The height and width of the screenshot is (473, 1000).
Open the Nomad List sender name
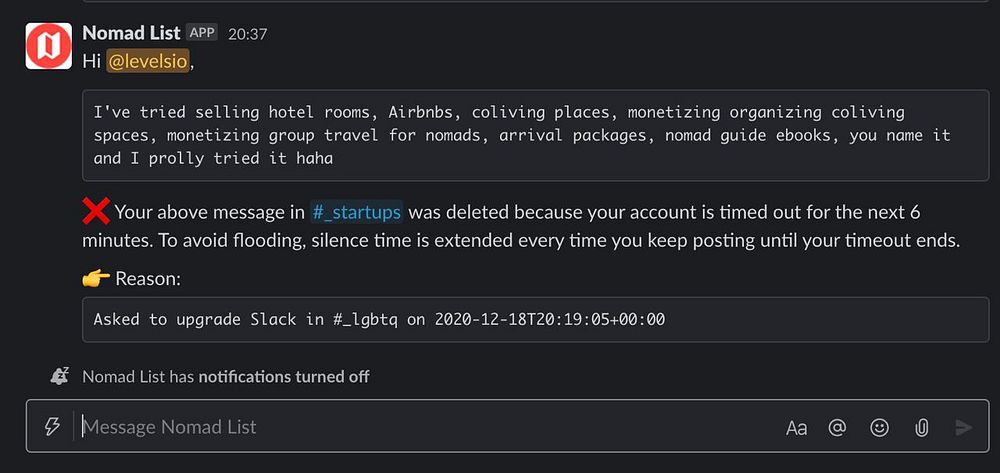pyautogui.click(x=131, y=33)
